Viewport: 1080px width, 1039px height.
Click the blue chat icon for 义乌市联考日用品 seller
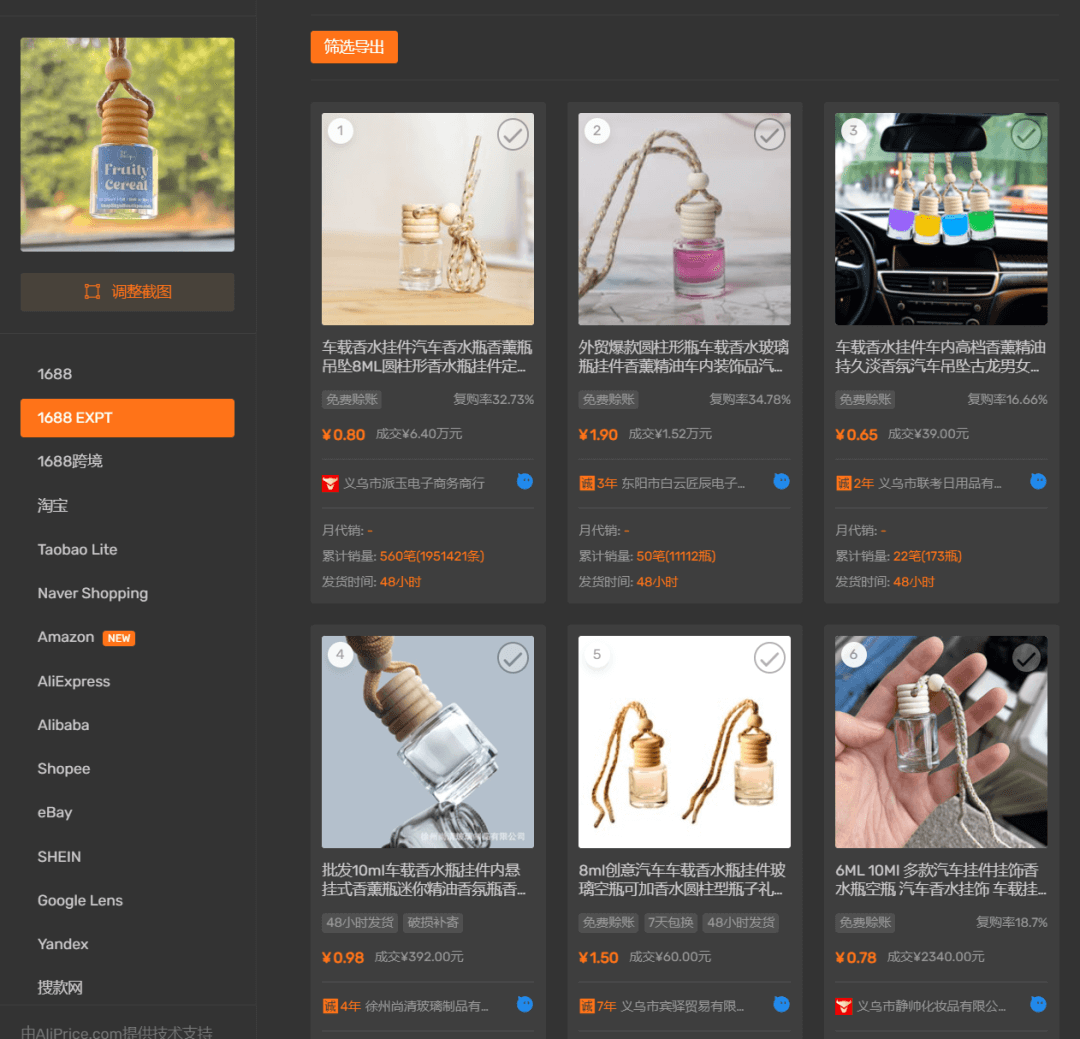click(x=1039, y=482)
